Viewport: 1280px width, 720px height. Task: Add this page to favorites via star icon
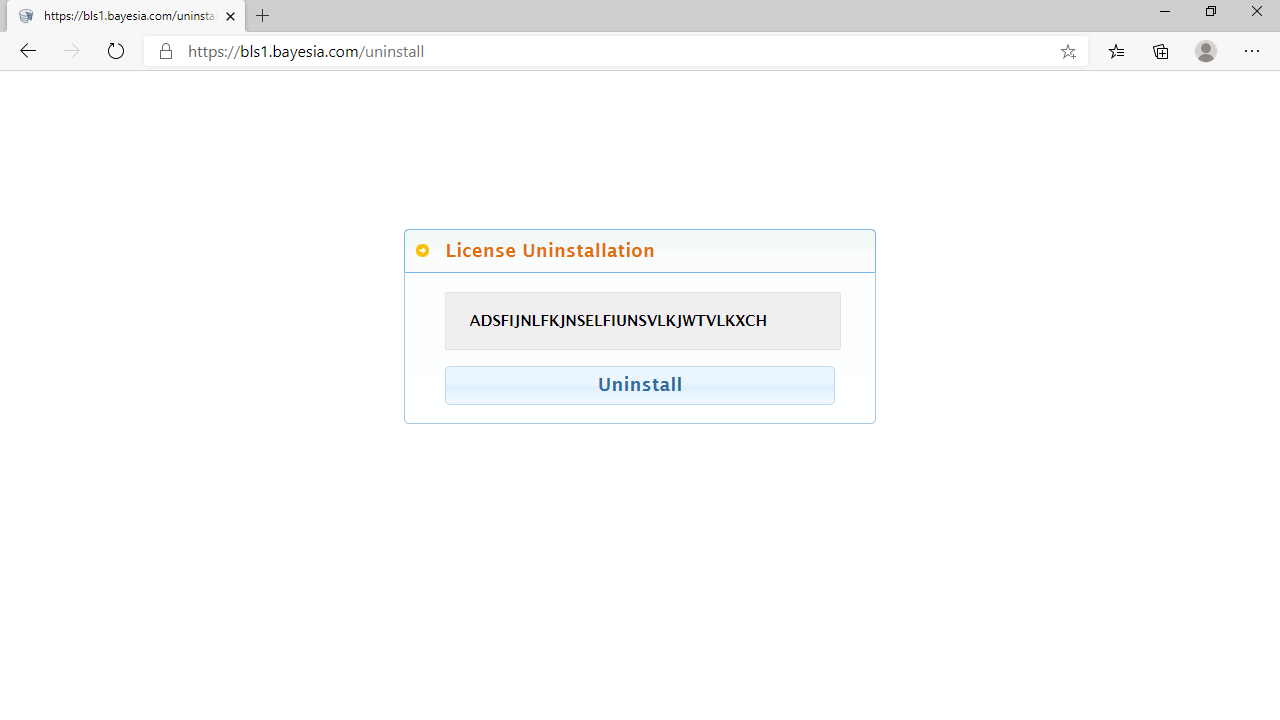[1068, 51]
